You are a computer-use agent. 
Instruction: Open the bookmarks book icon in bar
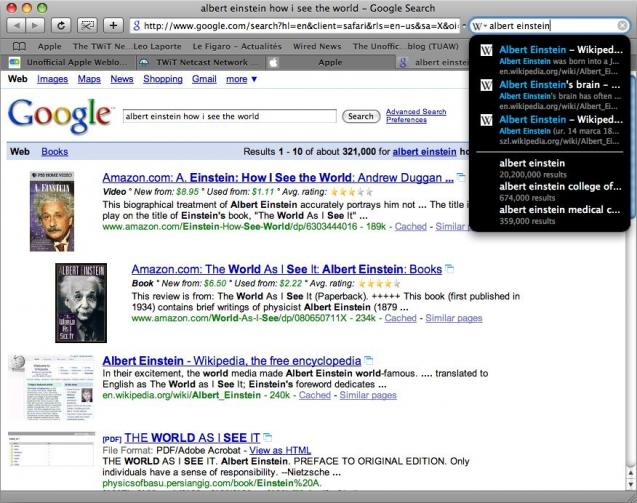(x=19, y=46)
